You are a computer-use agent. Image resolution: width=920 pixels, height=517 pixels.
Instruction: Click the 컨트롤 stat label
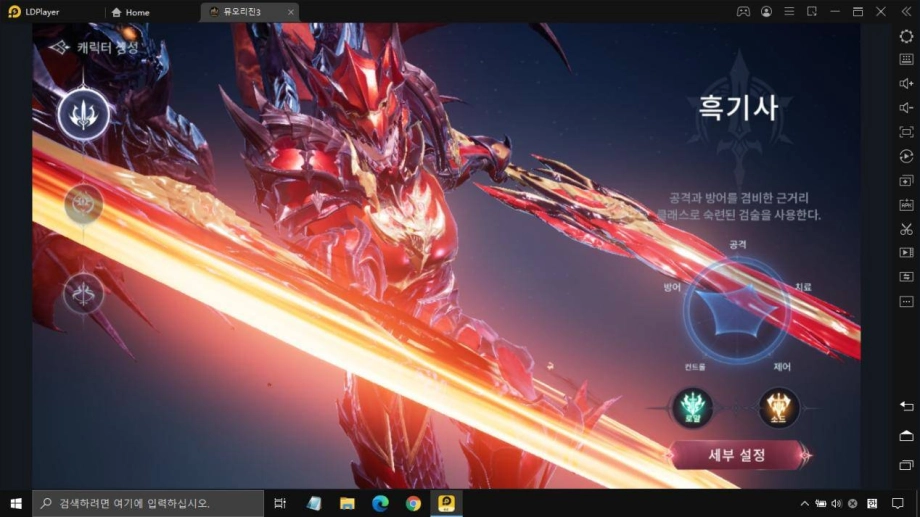(695, 367)
